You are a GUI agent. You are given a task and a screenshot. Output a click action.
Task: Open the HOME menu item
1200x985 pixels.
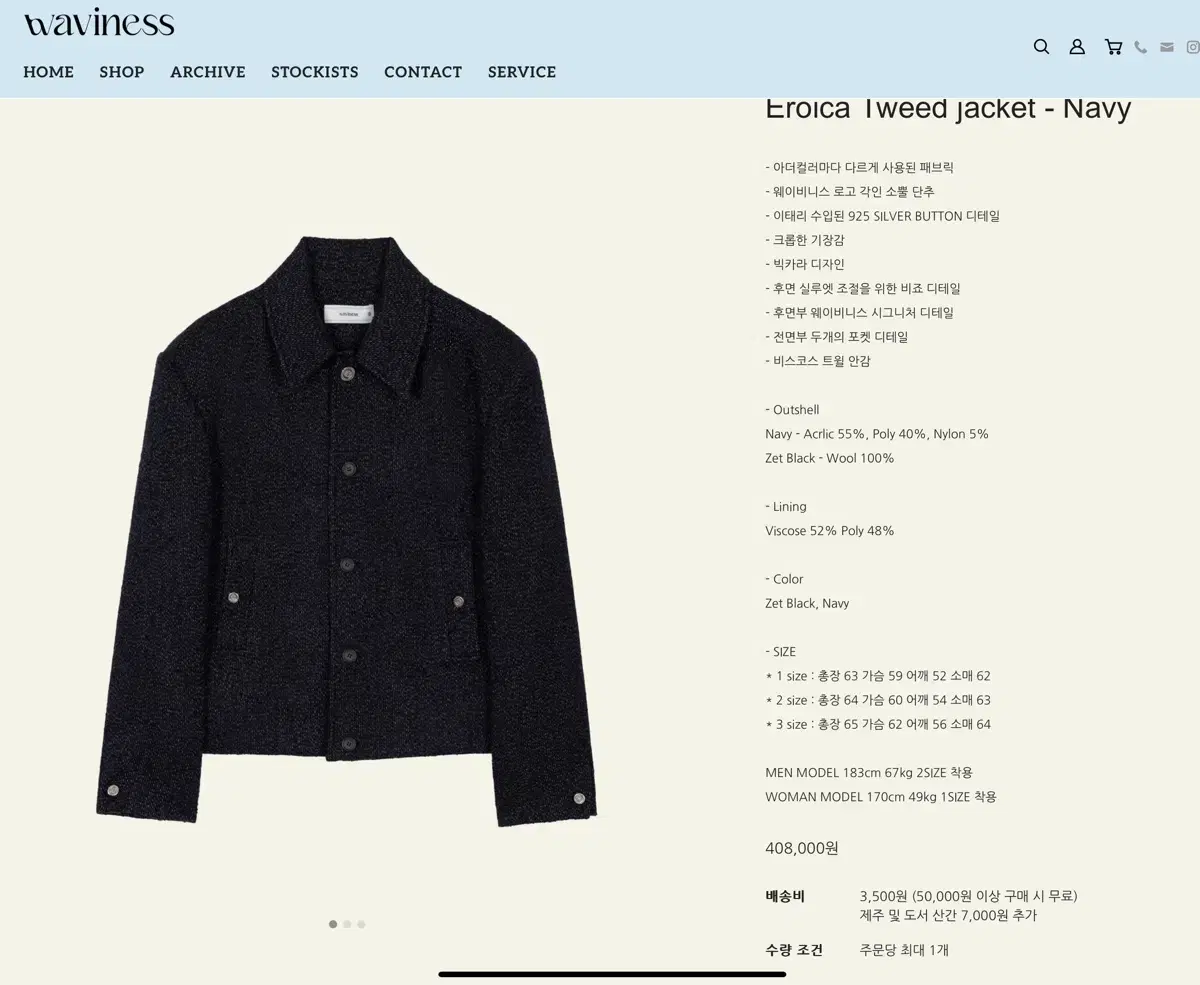point(48,72)
